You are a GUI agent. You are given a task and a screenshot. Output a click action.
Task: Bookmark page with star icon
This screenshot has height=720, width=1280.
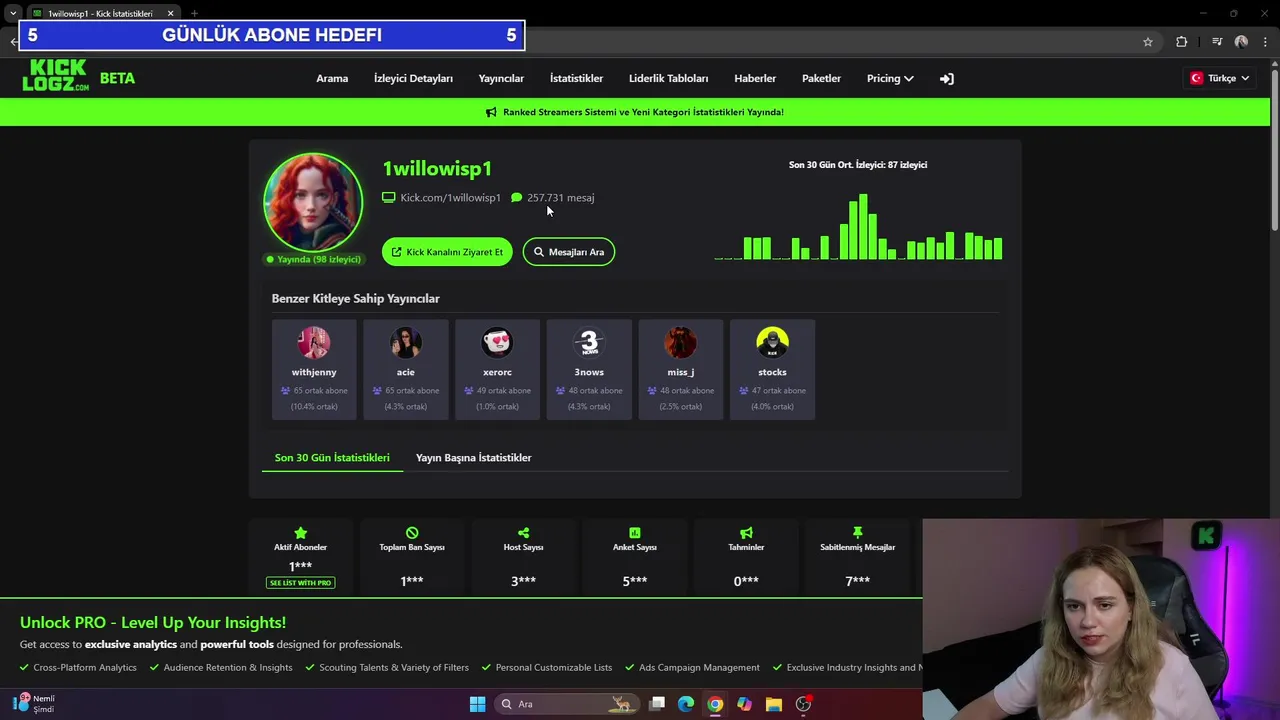coord(1148,42)
